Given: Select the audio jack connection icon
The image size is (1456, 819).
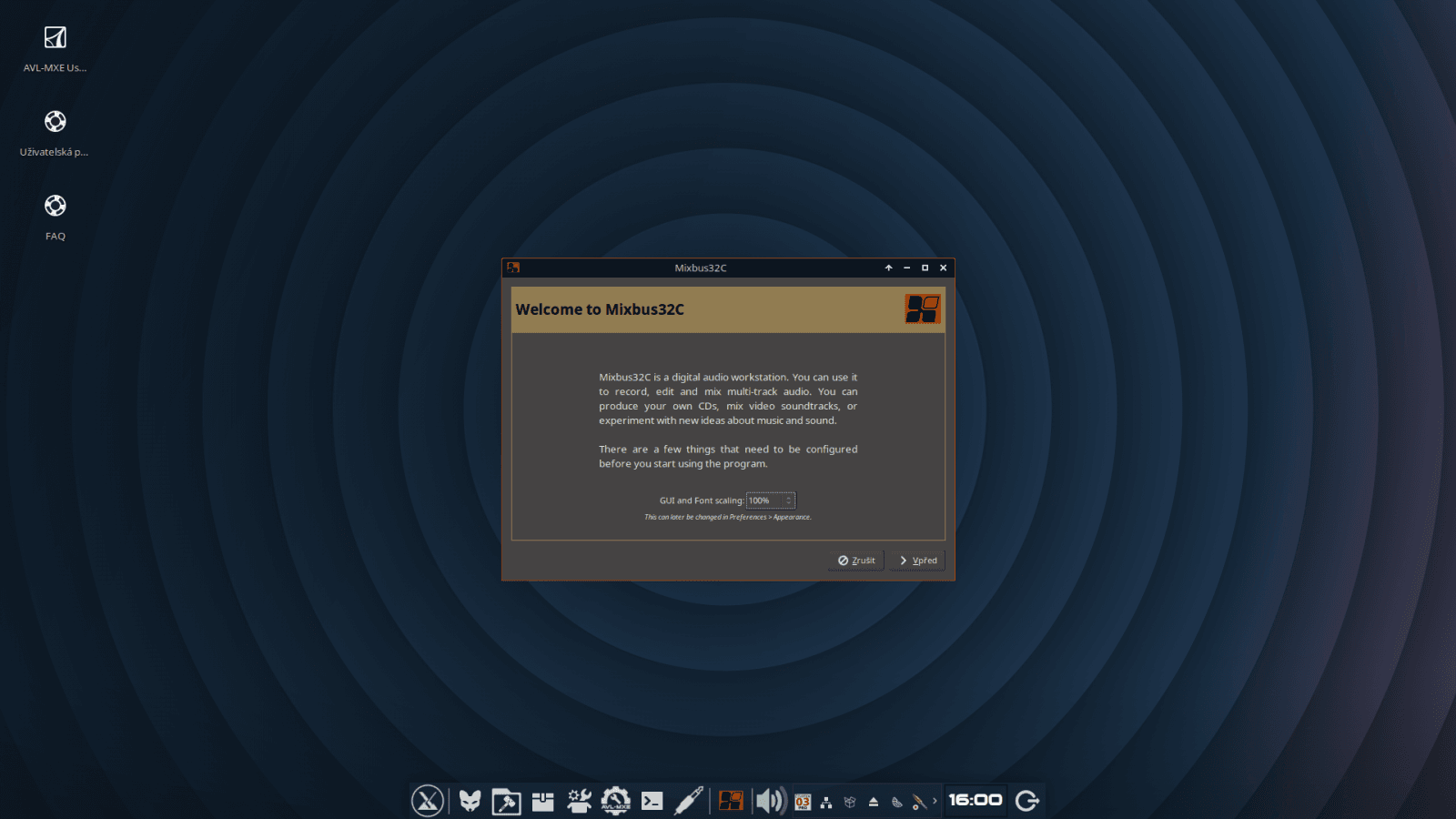Looking at the screenshot, I should 690,801.
